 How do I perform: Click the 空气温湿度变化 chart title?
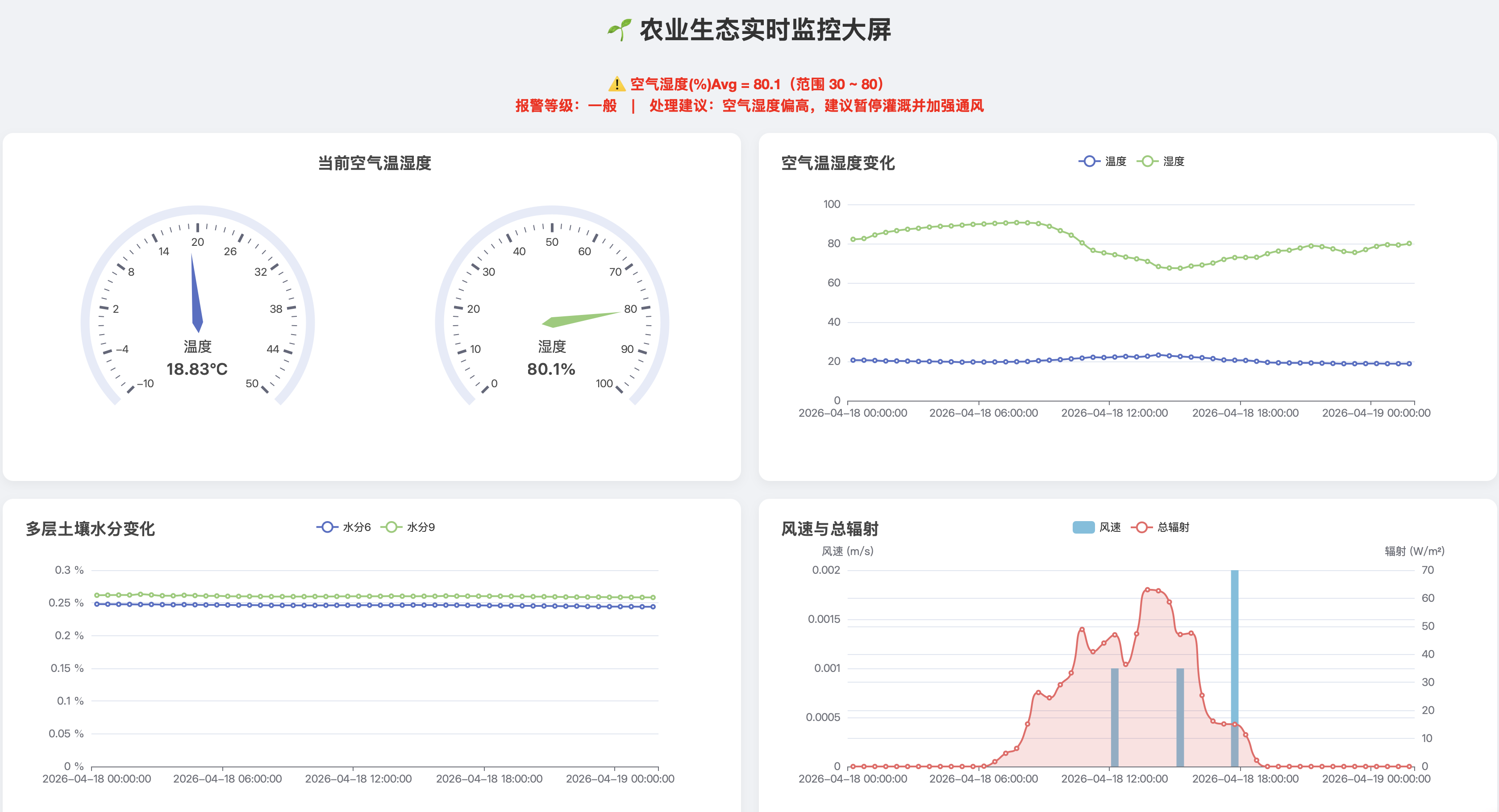coord(837,163)
